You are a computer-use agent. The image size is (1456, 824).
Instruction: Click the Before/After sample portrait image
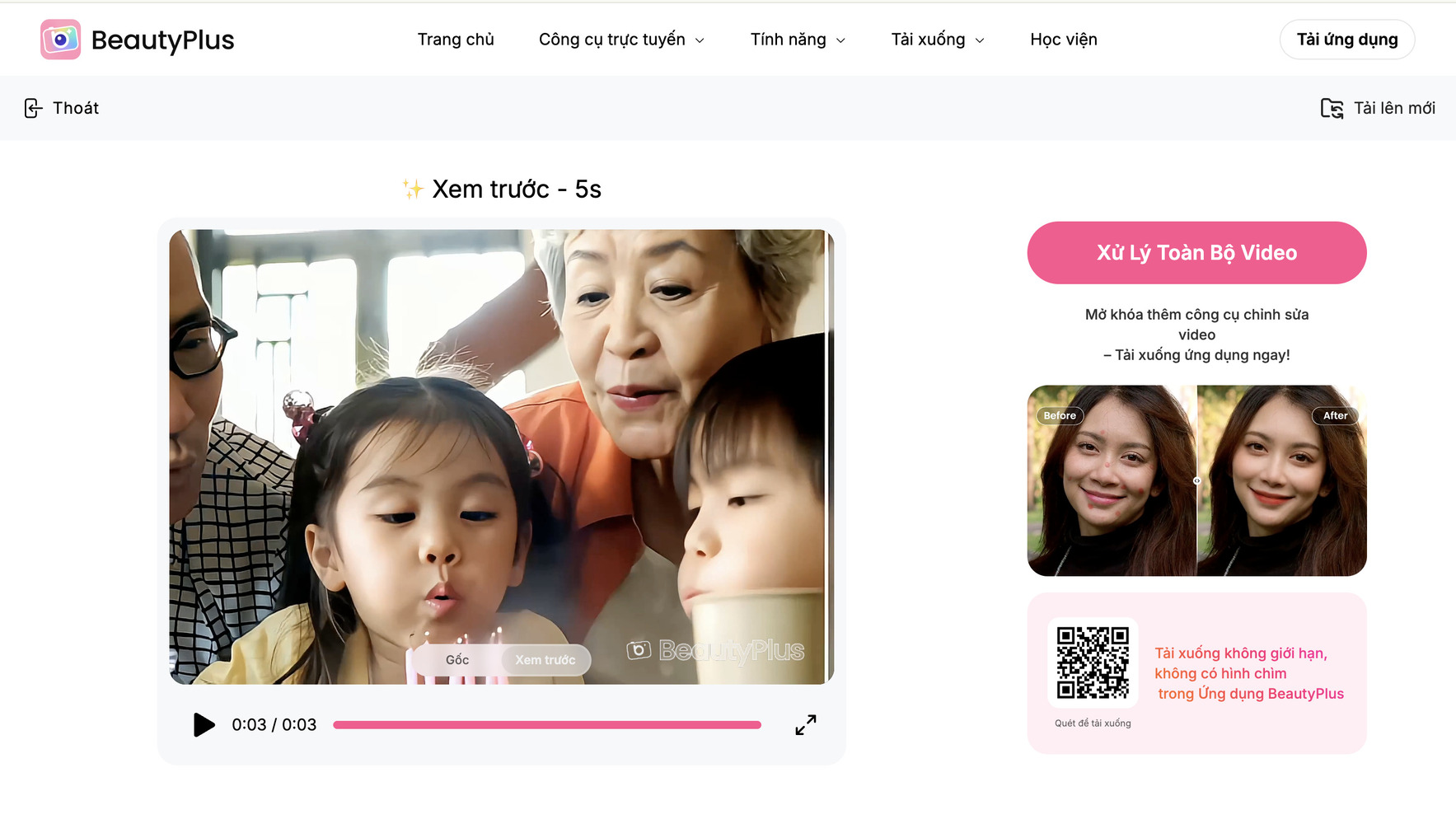pos(1112,494)
